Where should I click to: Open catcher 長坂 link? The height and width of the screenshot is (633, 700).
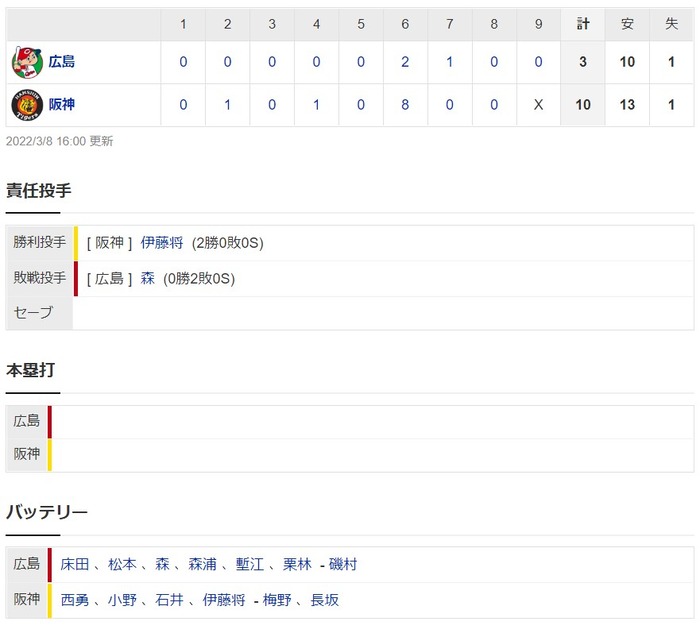click(x=324, y=600)
